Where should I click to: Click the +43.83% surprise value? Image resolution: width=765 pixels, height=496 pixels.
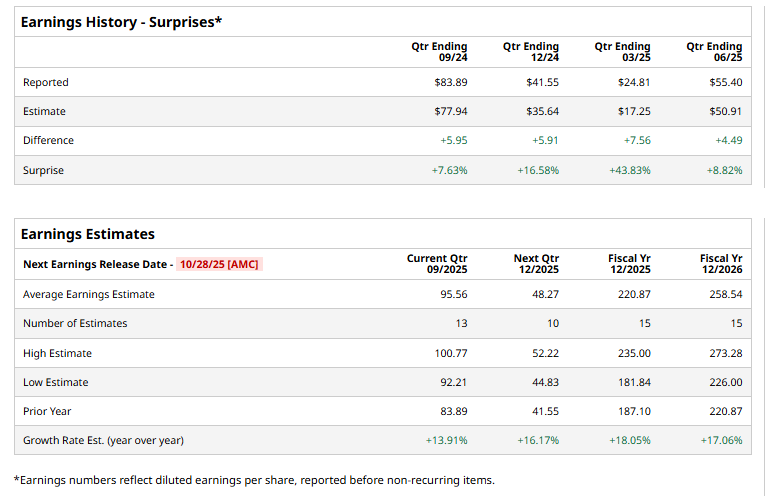pyautogui.click(x=629, y=170)
